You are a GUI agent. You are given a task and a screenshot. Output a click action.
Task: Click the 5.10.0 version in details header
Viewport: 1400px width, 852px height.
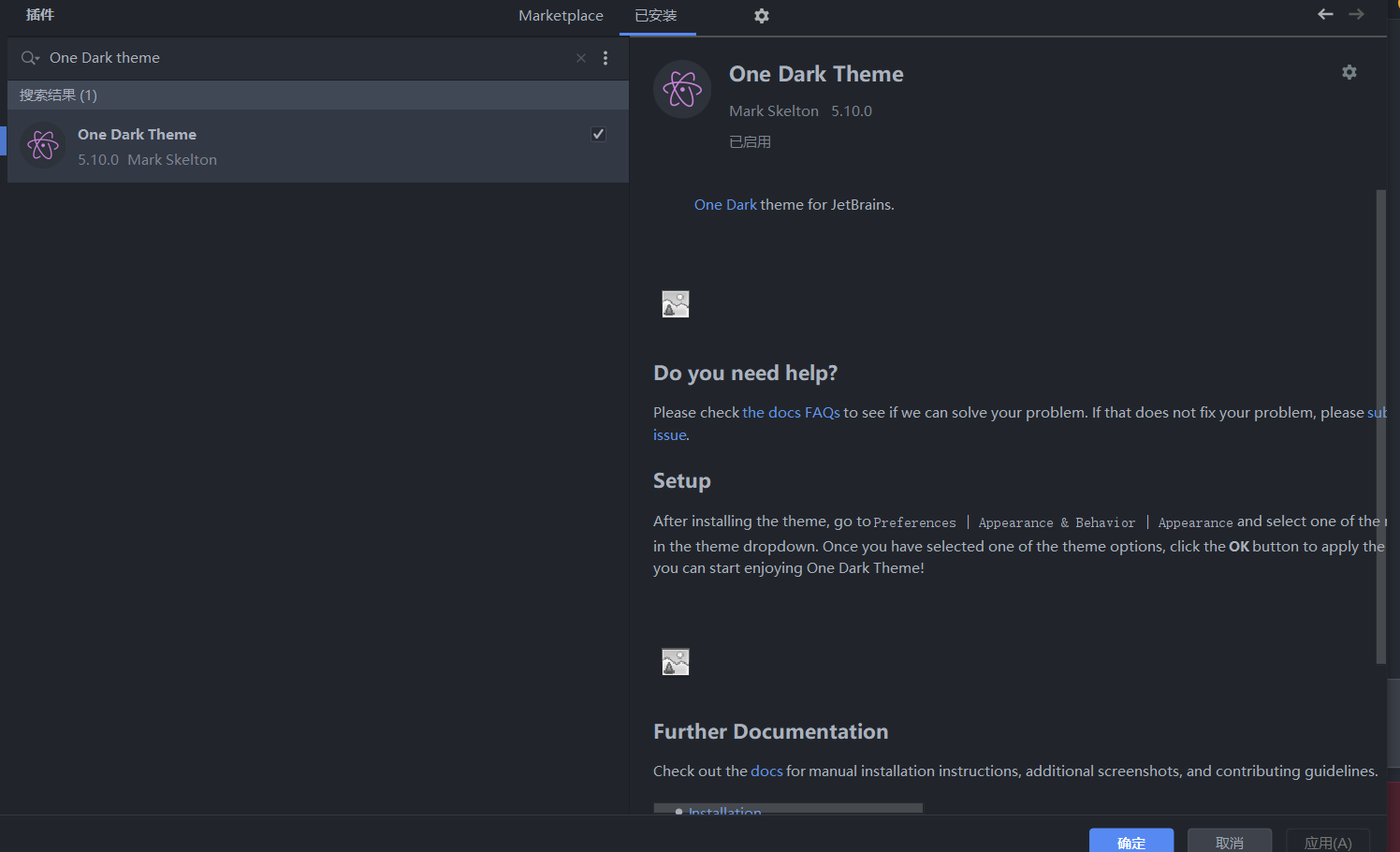click(x=852, y=110)
